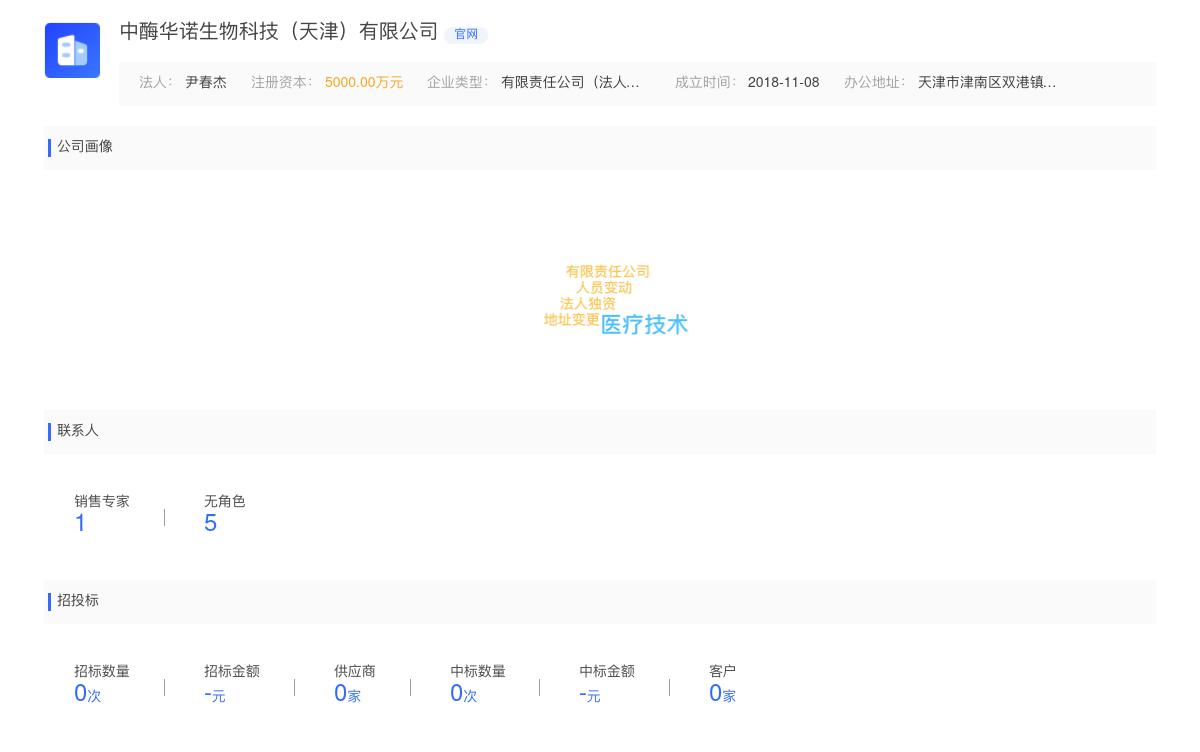1200x752 pixels.
Task: Click the blue company logo icon
Action: (72, 50)
